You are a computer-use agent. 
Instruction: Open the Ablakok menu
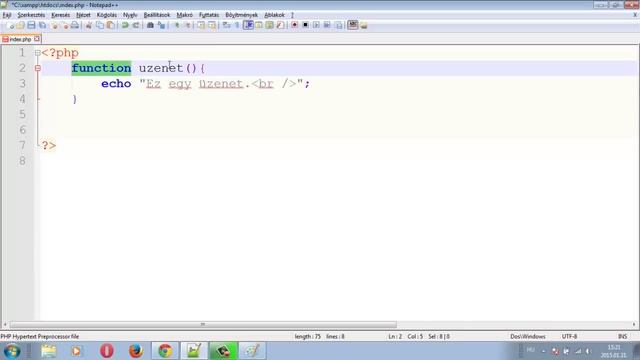(274, 15)
